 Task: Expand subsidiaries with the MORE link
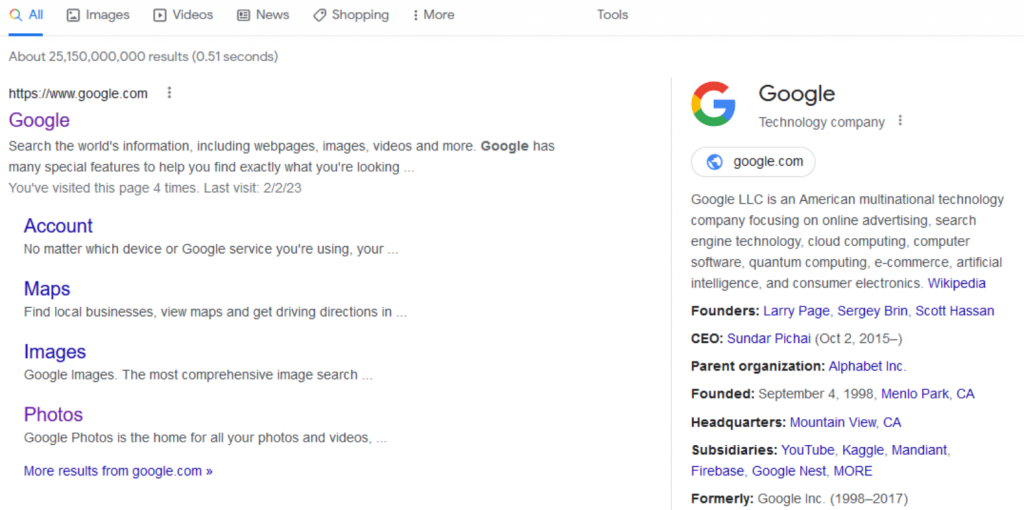click(x=852, y=471)
